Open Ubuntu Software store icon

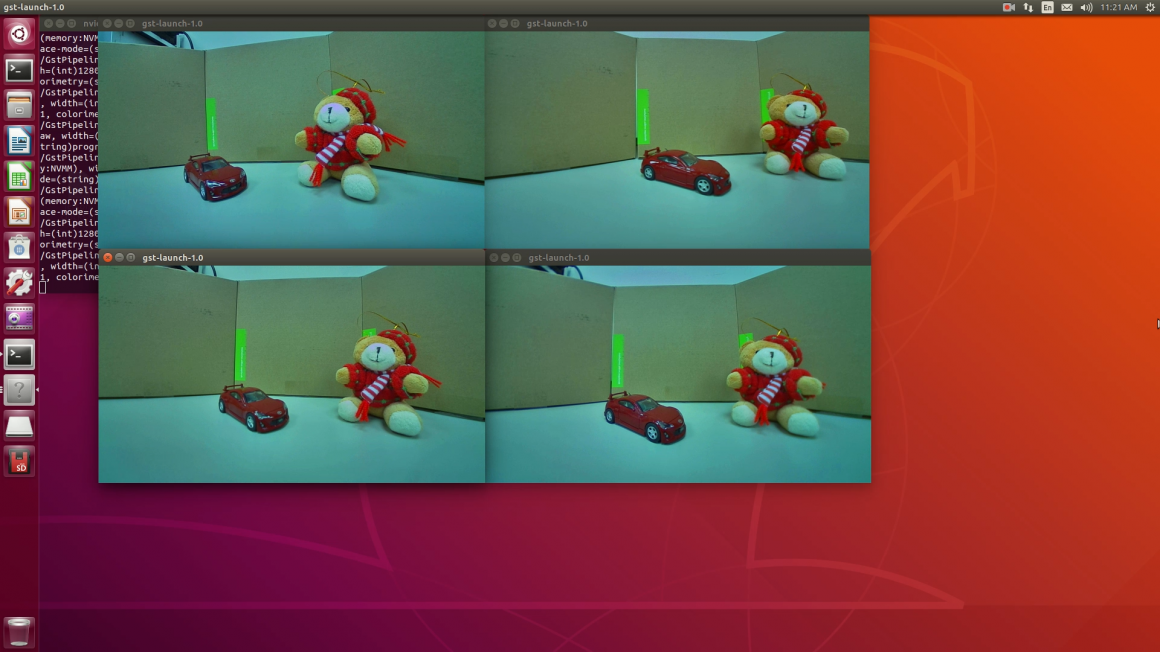pyautogui.click(x=19, y=247)
